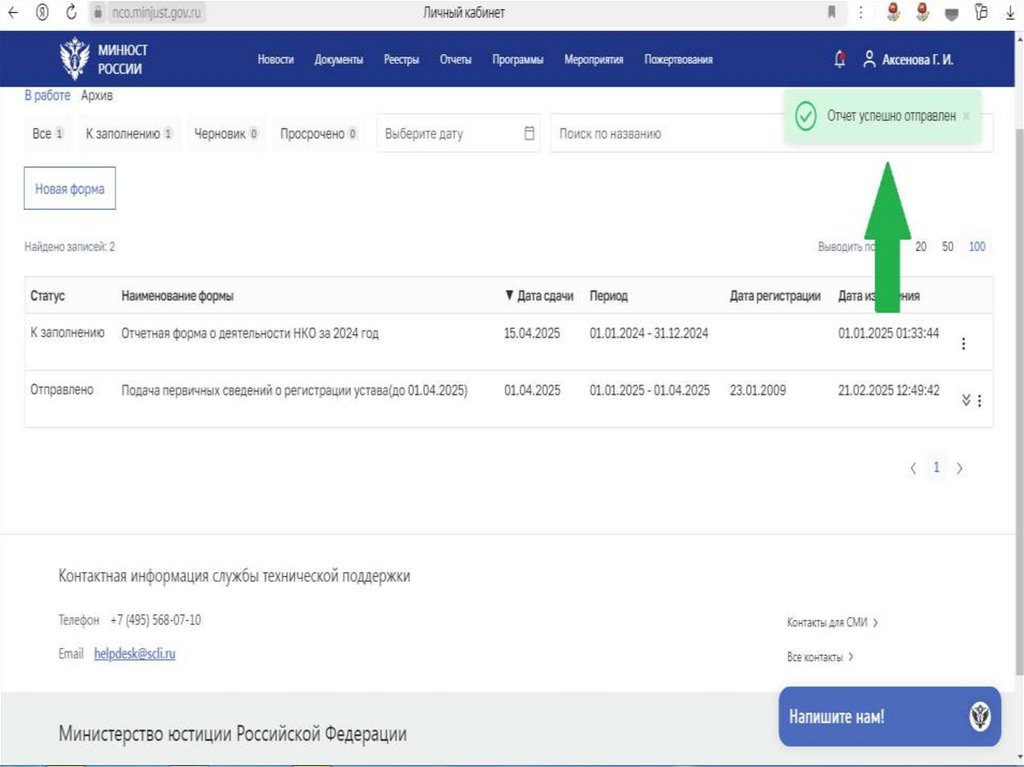This screenshot has height=767, width=1024.
Task: Open the notifications bell icon
Action: [x=839, y=59]
